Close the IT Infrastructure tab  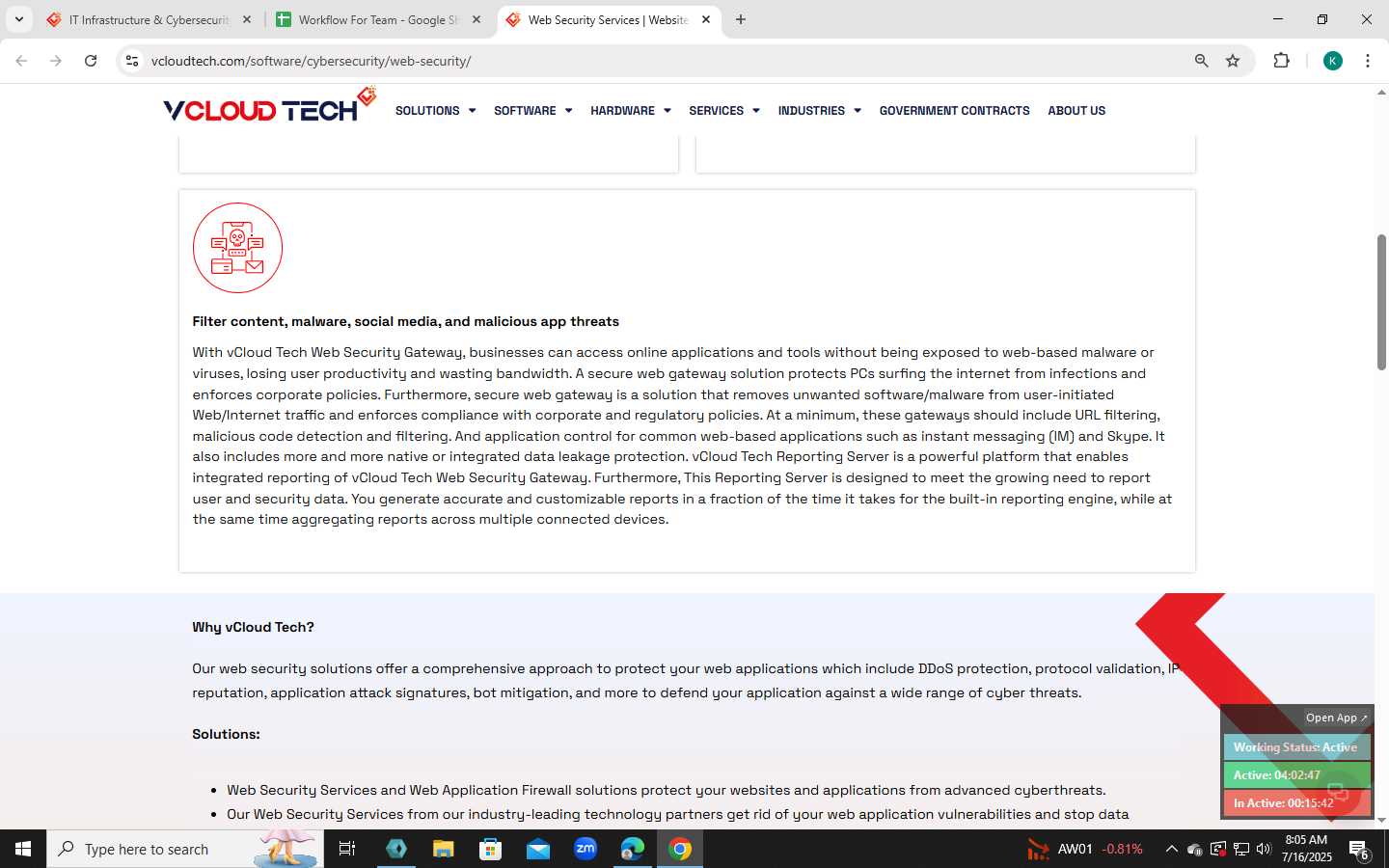pyautogui.click(x=247, y=19)
